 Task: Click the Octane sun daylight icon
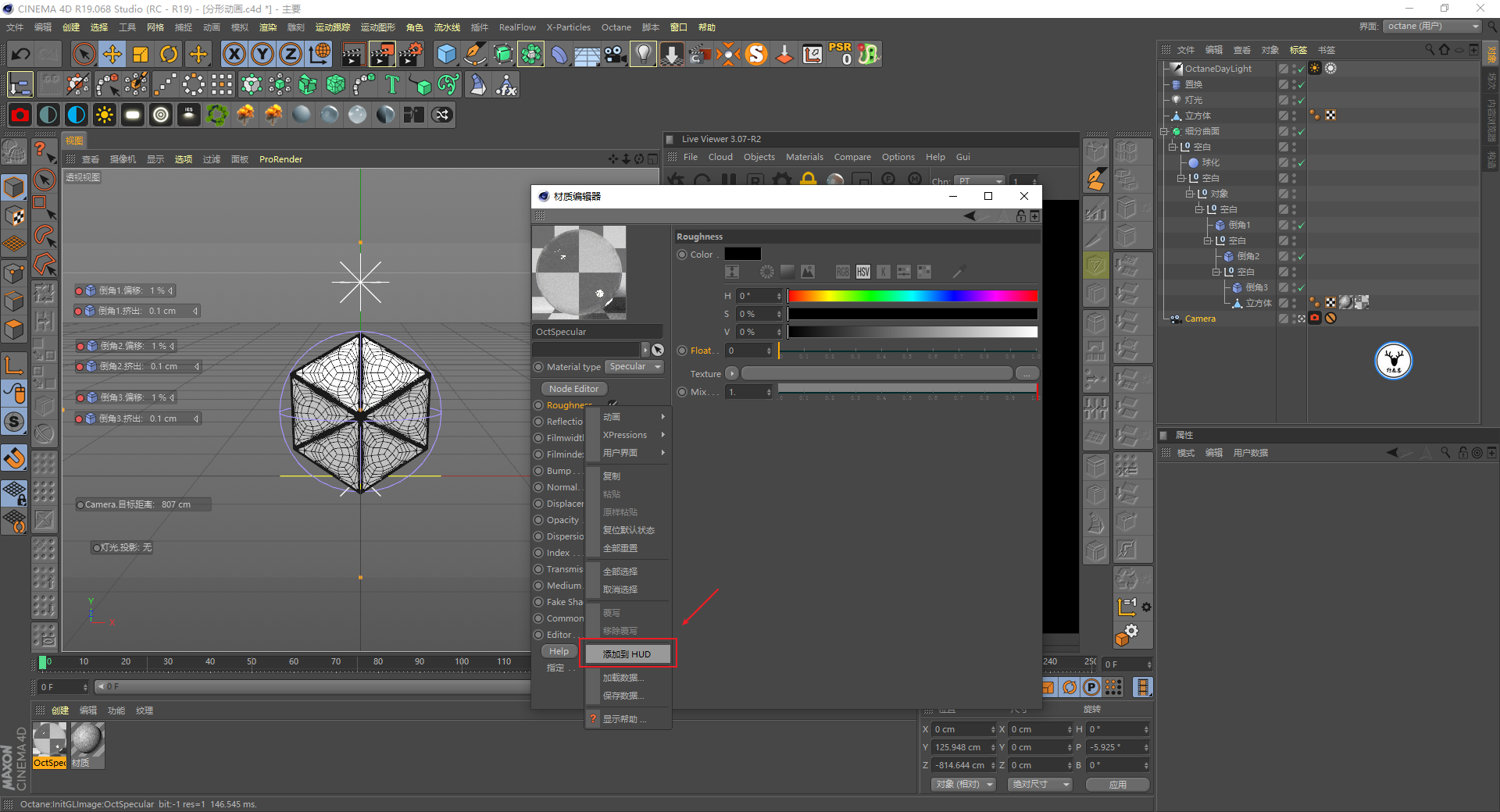click(104, 115)
